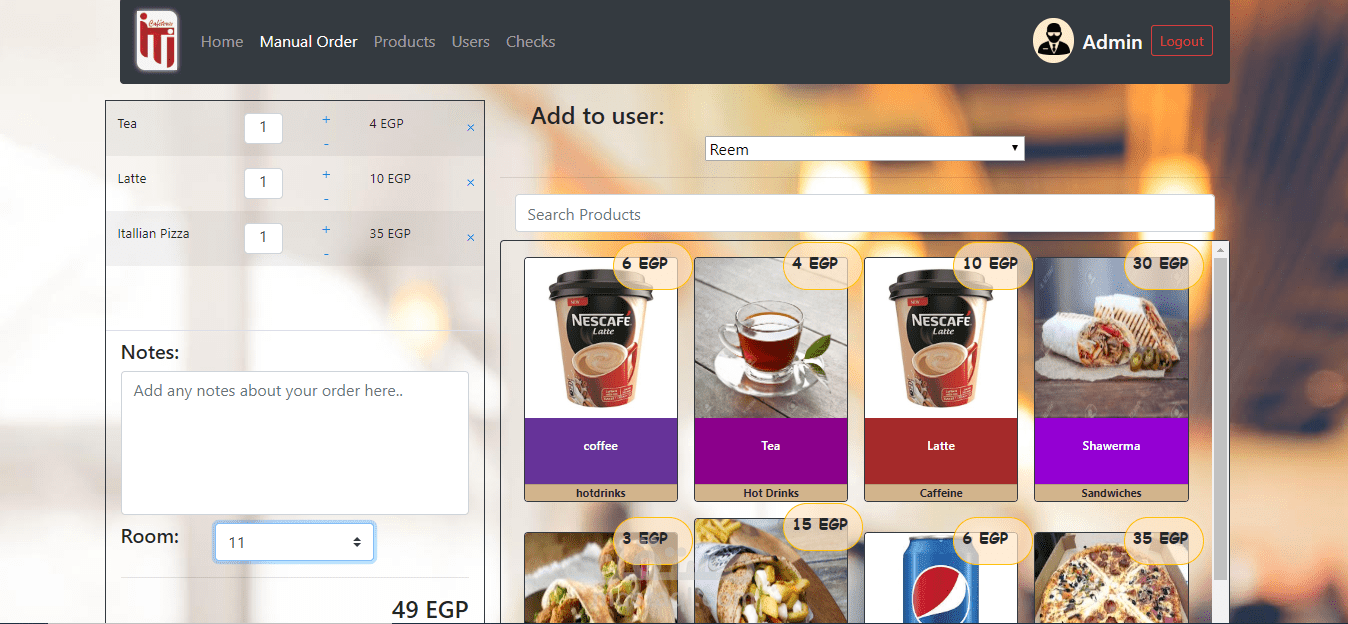Decrease Latte quantity with minus
The image size is (1348, 624).
(326, 199)
